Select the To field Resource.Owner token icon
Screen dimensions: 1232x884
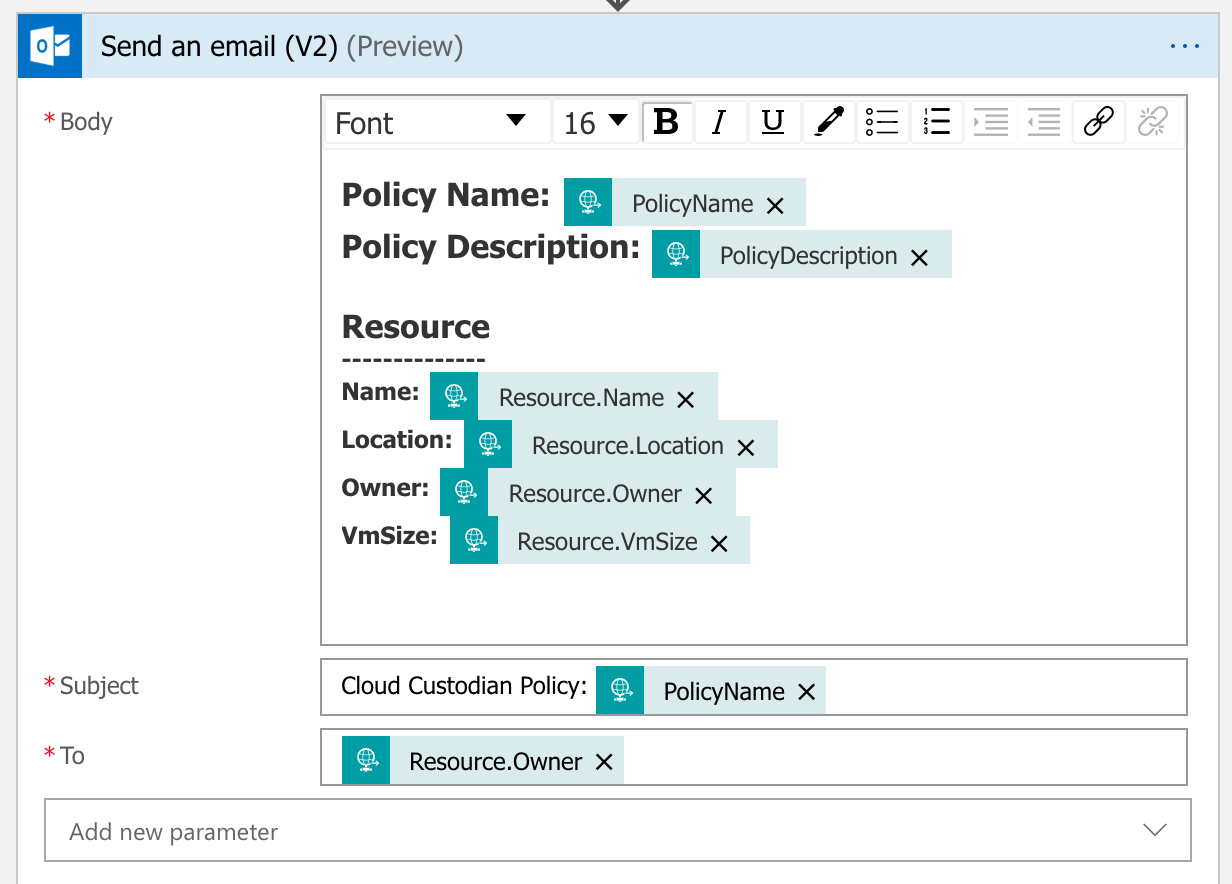pyautogui.click(x=366, y=760)
